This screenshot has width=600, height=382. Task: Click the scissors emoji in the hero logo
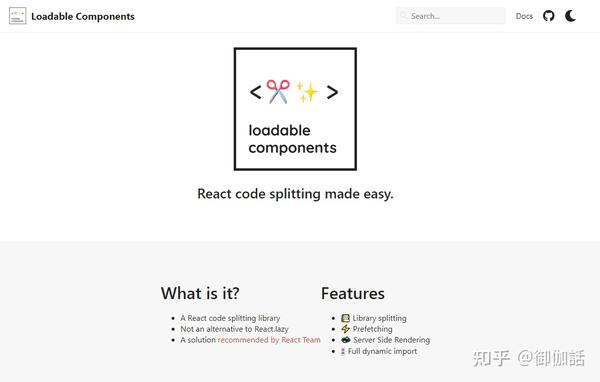tap(278, 92)
